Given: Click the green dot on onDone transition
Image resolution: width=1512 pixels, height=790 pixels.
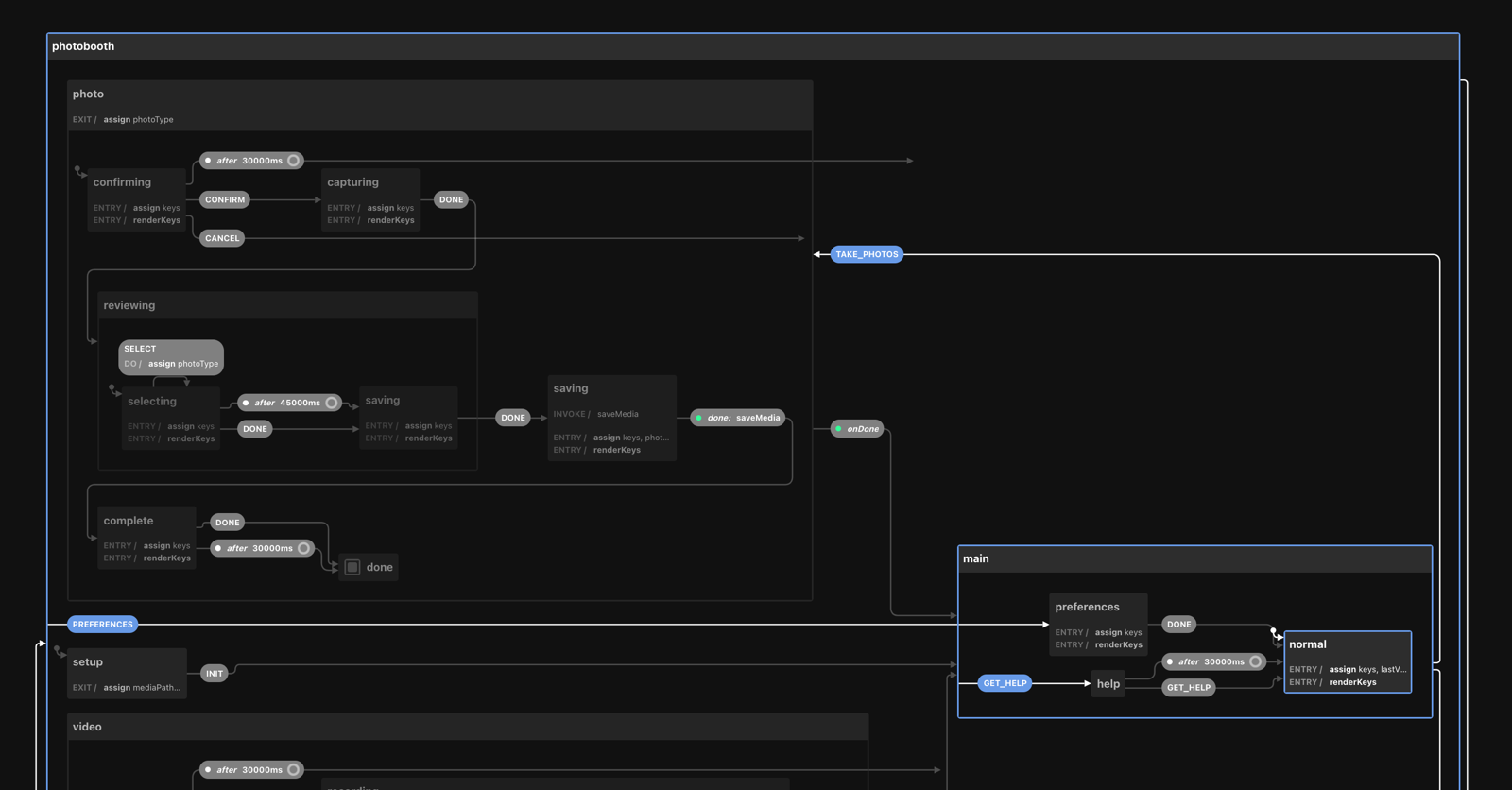Looking at the screenshot, I should pos(838,429).
